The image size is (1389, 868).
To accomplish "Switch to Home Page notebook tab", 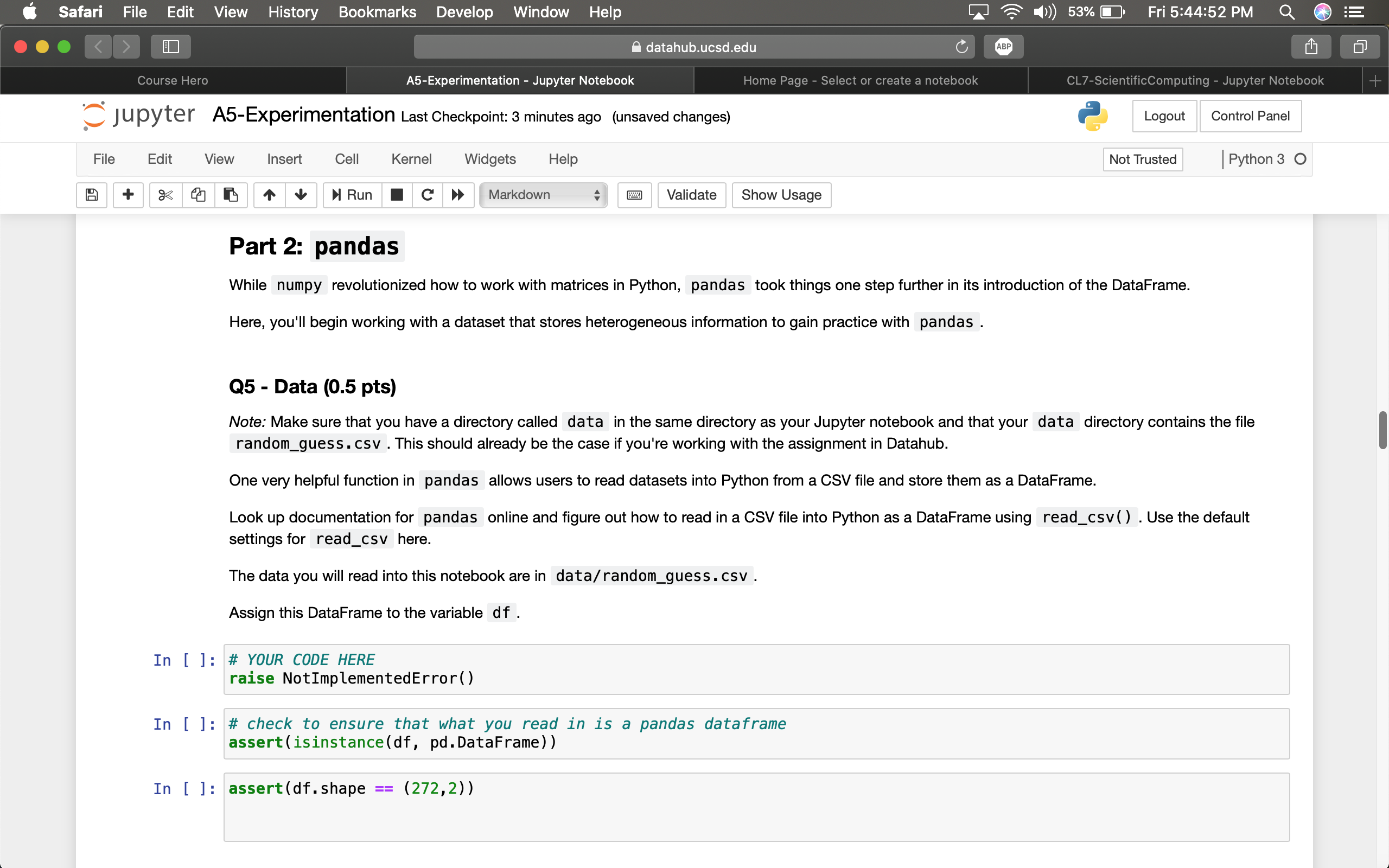I will [x=860, y=80].
